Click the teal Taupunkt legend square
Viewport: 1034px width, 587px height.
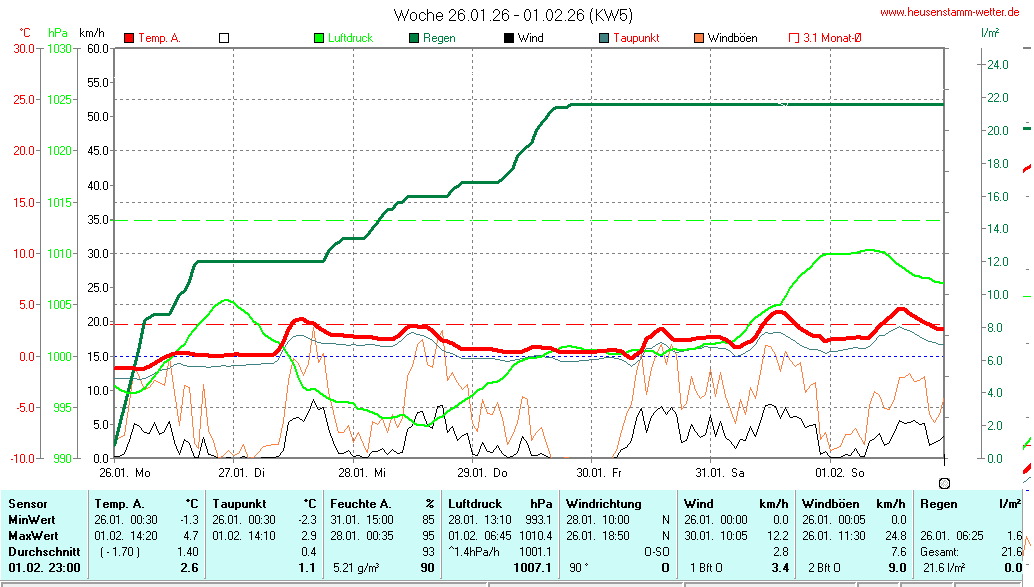pos(604,38)
